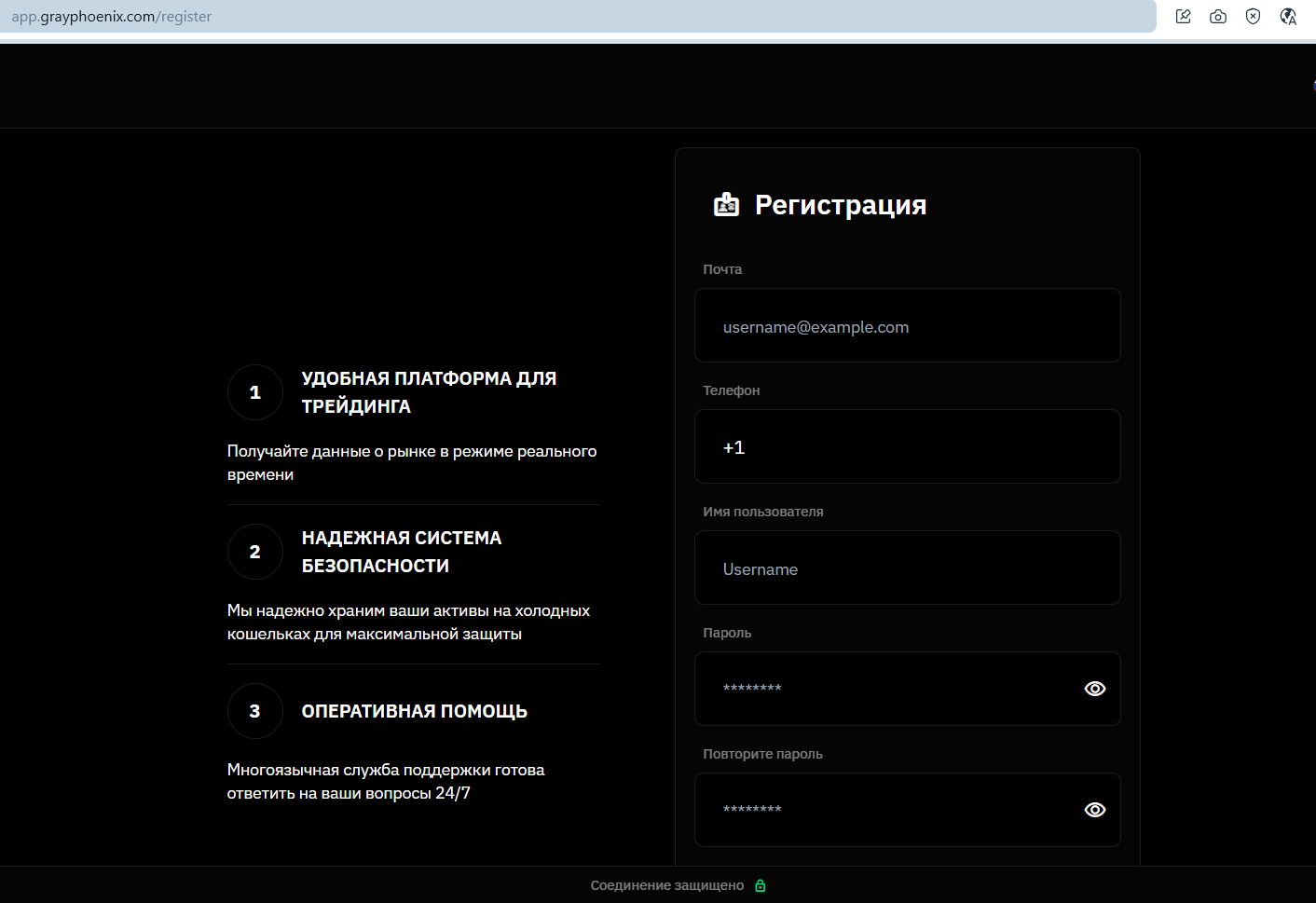Show password in the Пароль field
1316x903 pixels.
(1095, 689)
